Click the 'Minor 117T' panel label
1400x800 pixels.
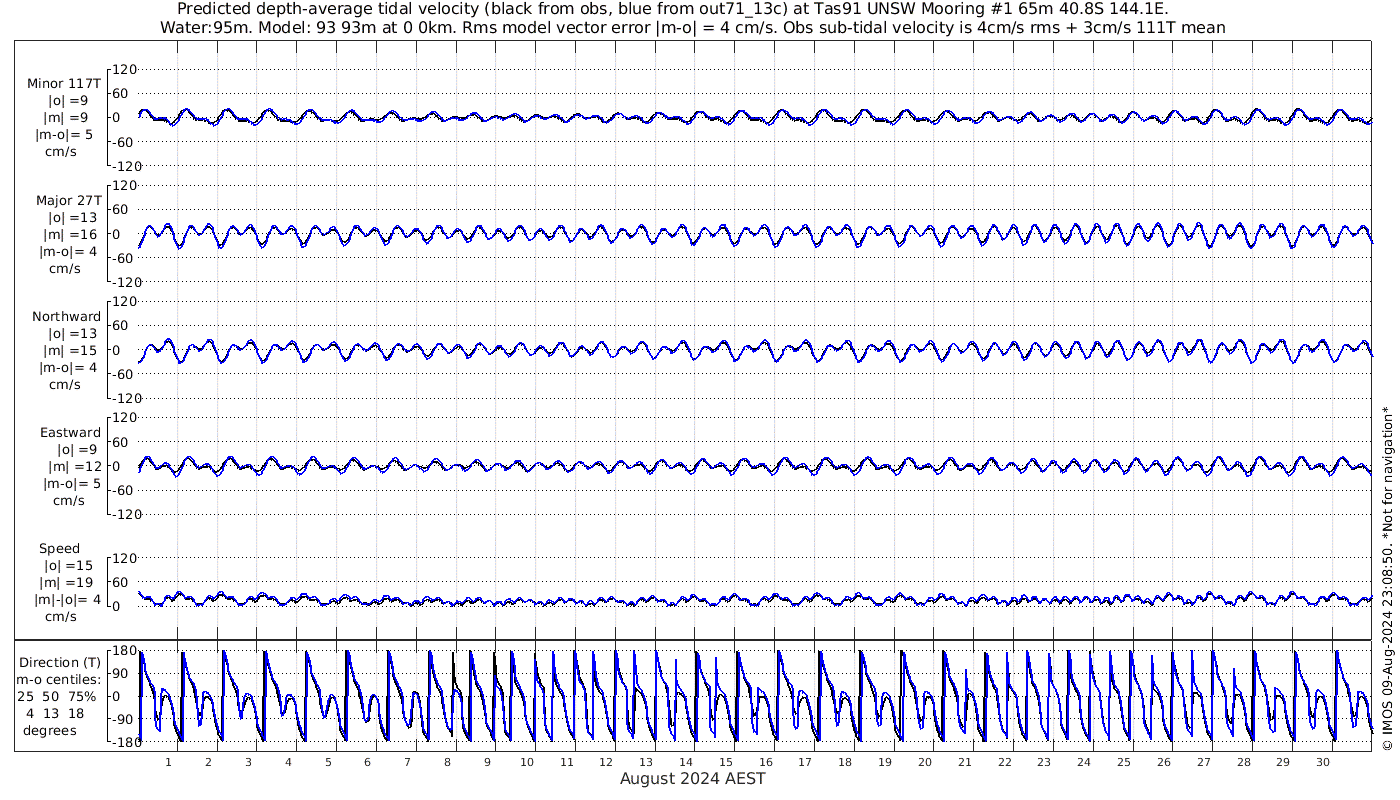[x=65, y=83]
